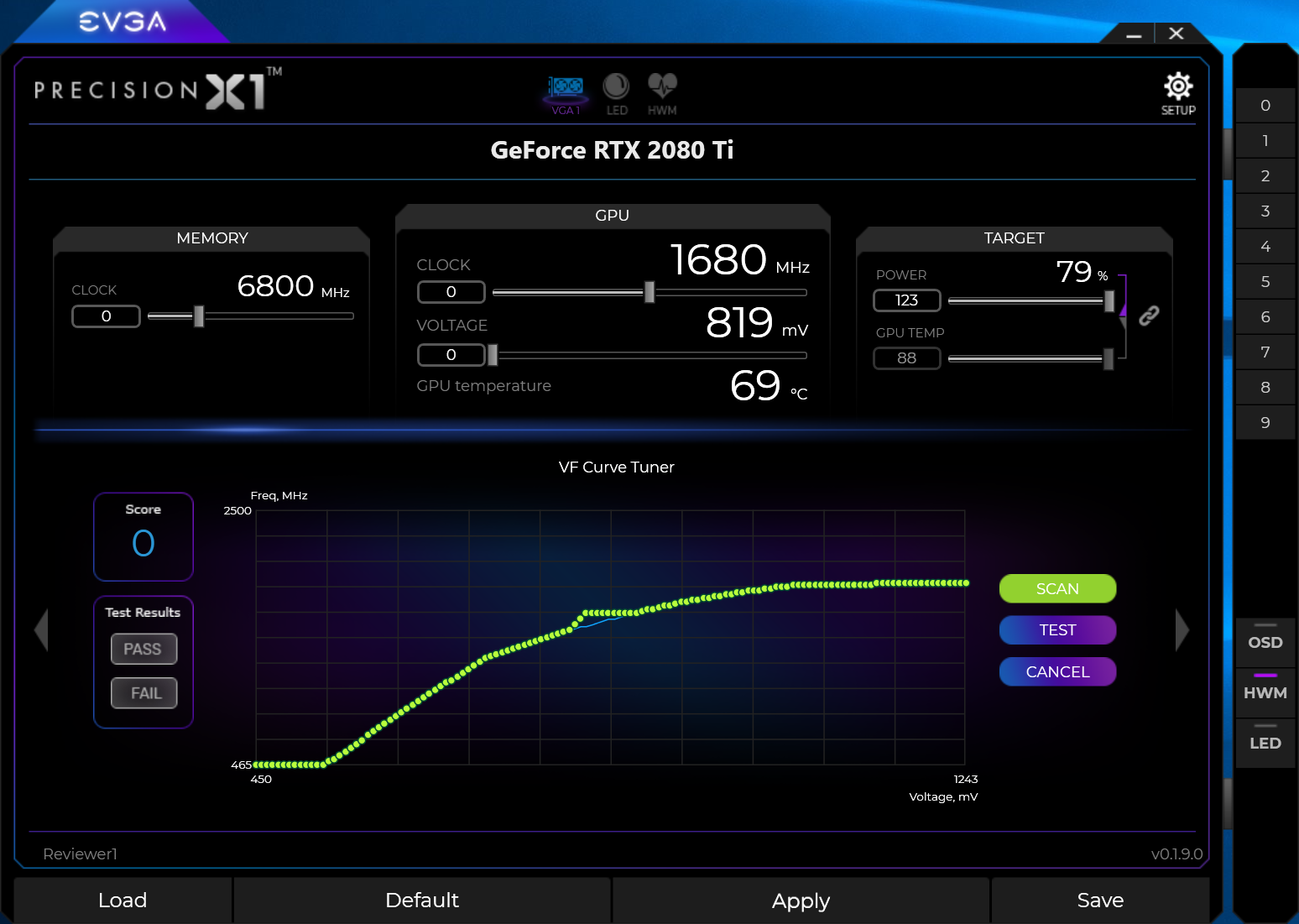This screenshot has height=924, width=1299.
Task: Open the SETUP gear icon
Action: (x=1178, y=93)
